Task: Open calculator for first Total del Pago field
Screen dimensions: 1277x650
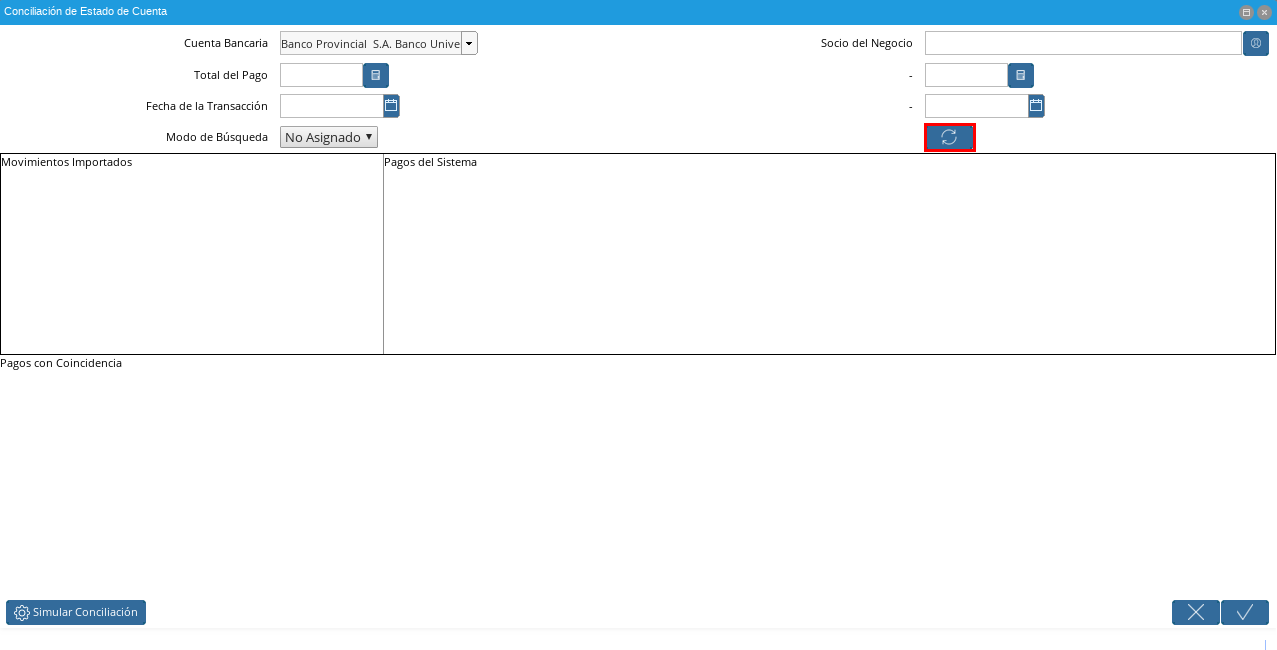Action: [x=376, y=75]
